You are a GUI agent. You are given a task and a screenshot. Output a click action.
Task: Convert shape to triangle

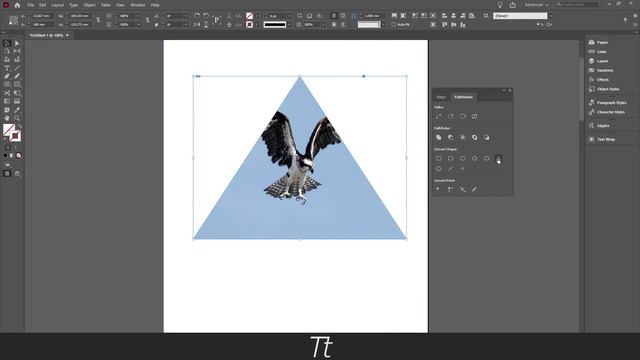tap(498, 158)
